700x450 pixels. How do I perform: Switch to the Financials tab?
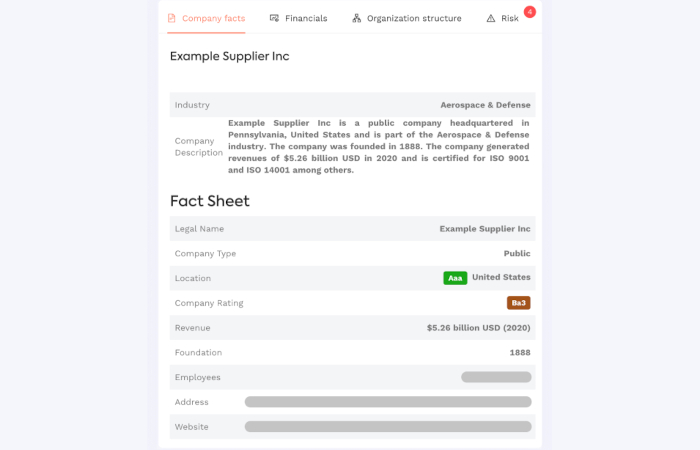coord(298,18)
